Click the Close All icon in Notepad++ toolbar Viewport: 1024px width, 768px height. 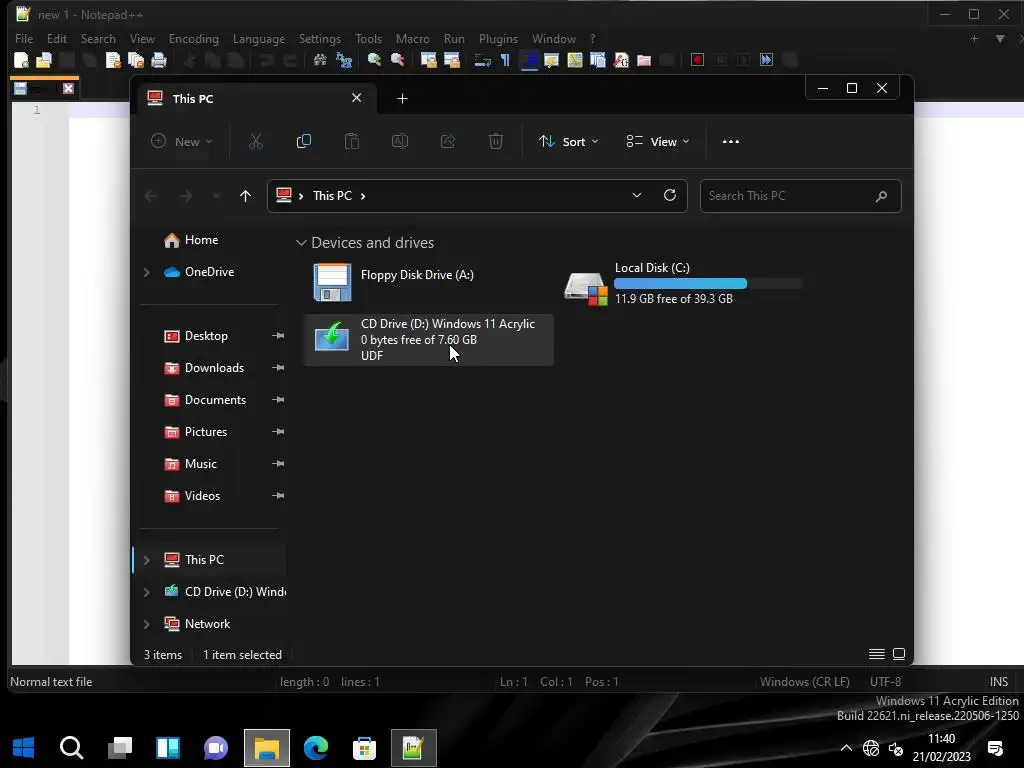point(136,60)
